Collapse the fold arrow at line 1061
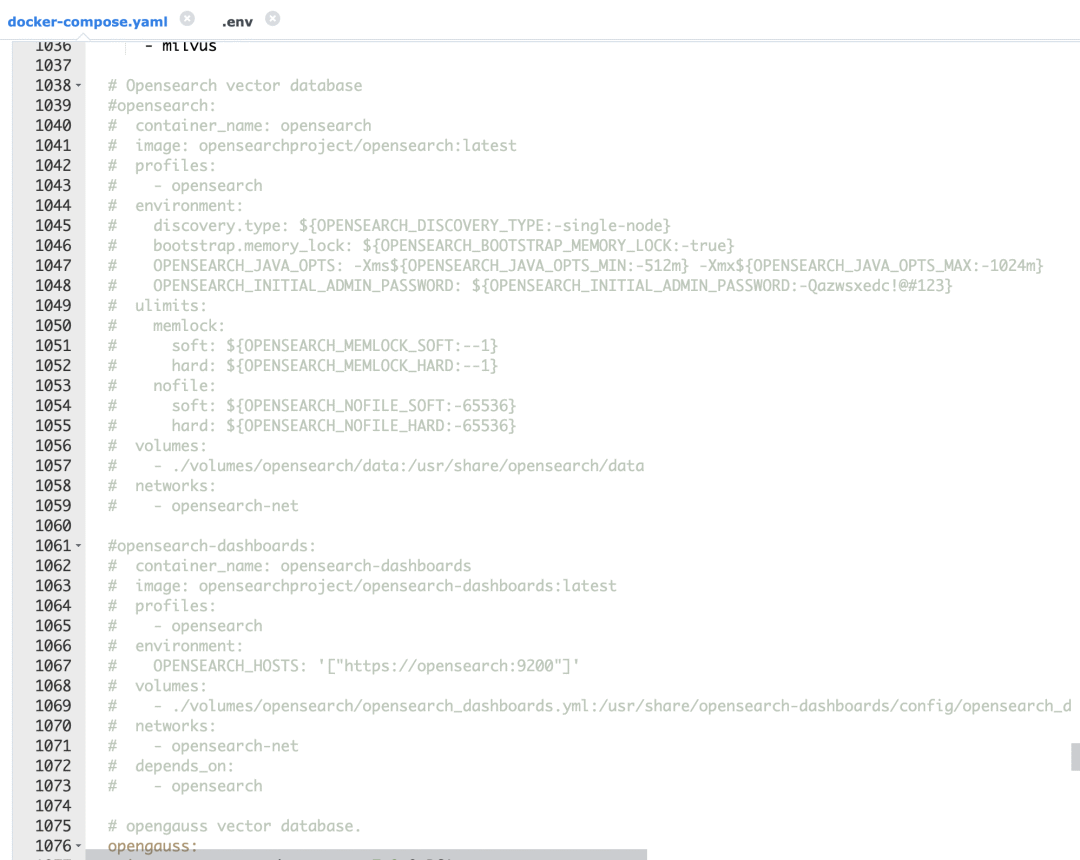 (x=79, y=545)
